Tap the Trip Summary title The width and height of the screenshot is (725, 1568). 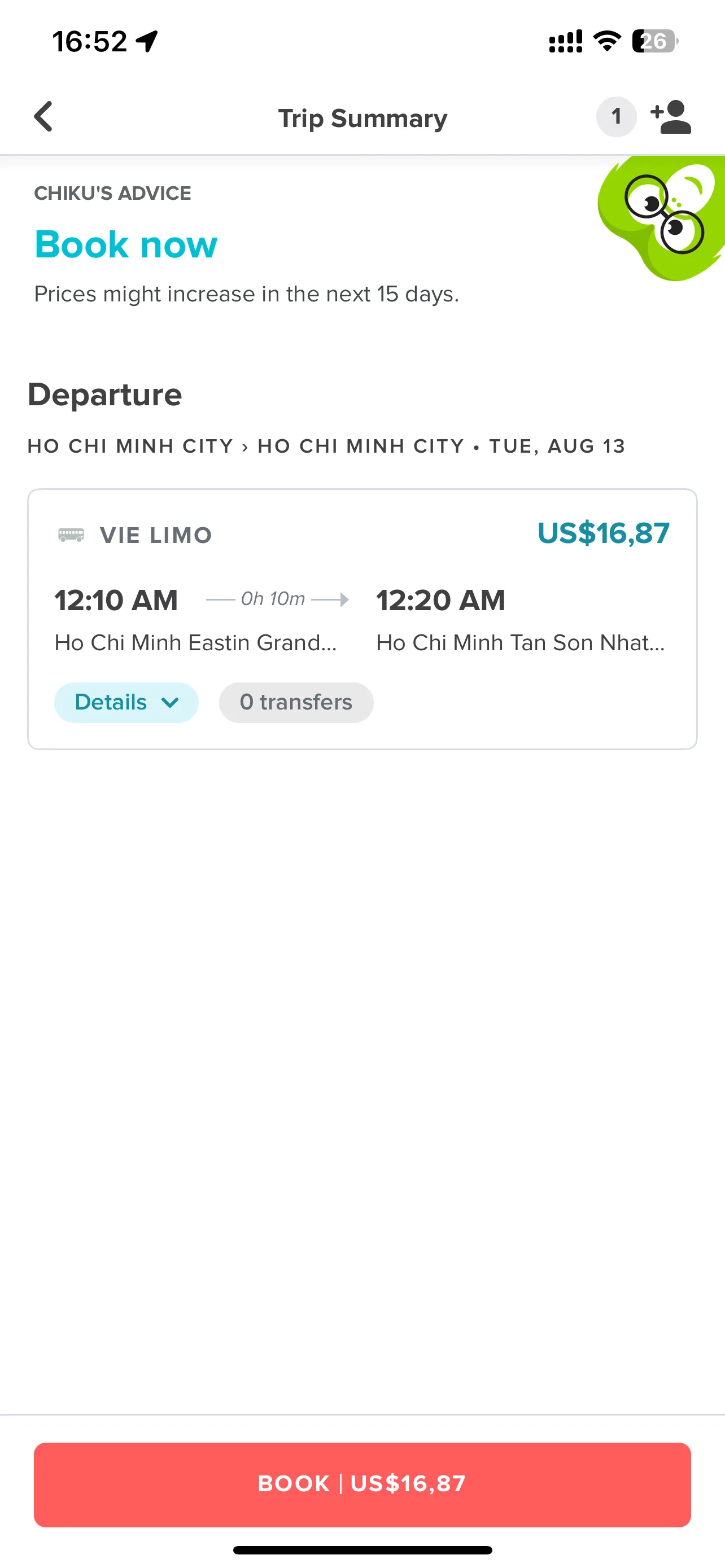(363, 118)
